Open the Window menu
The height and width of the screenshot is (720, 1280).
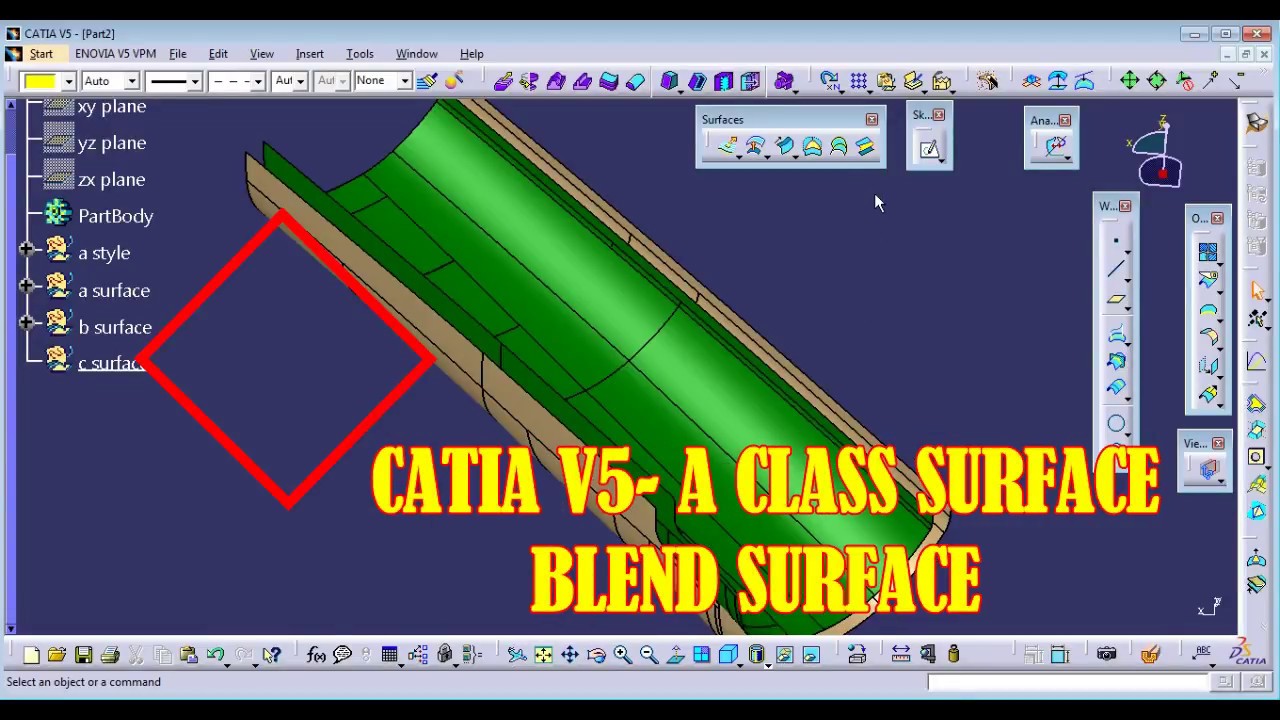tap(417, 54)
